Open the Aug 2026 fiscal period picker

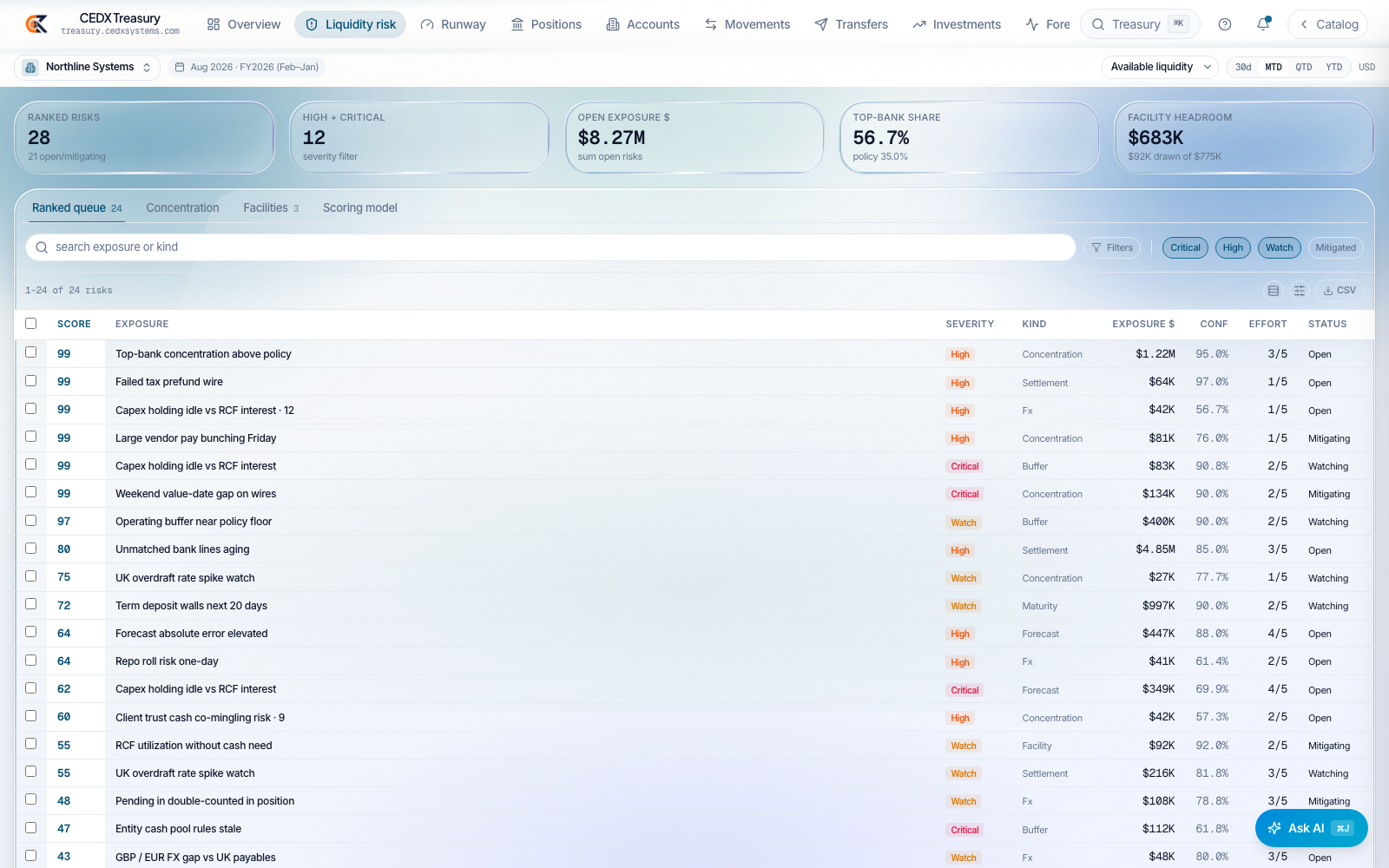click(247, 67)
